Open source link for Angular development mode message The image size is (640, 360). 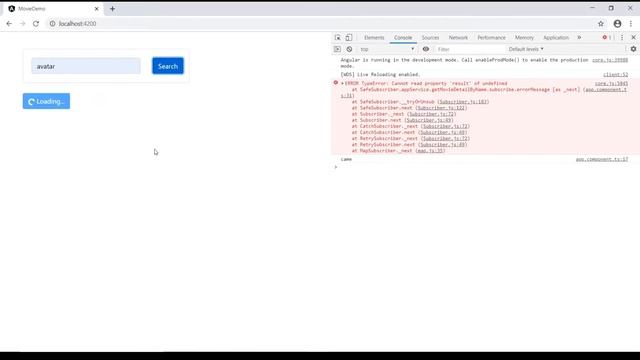pos(610,60)
